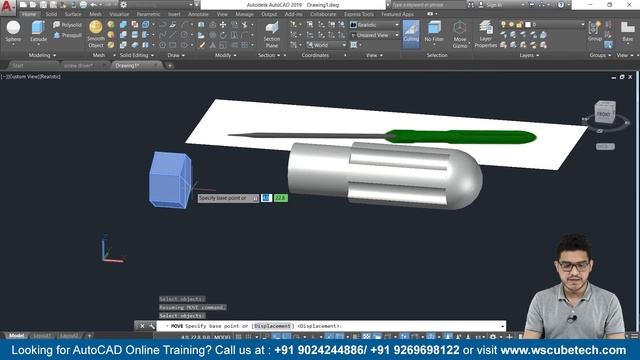Expand the Draw panel

[176, 55]
